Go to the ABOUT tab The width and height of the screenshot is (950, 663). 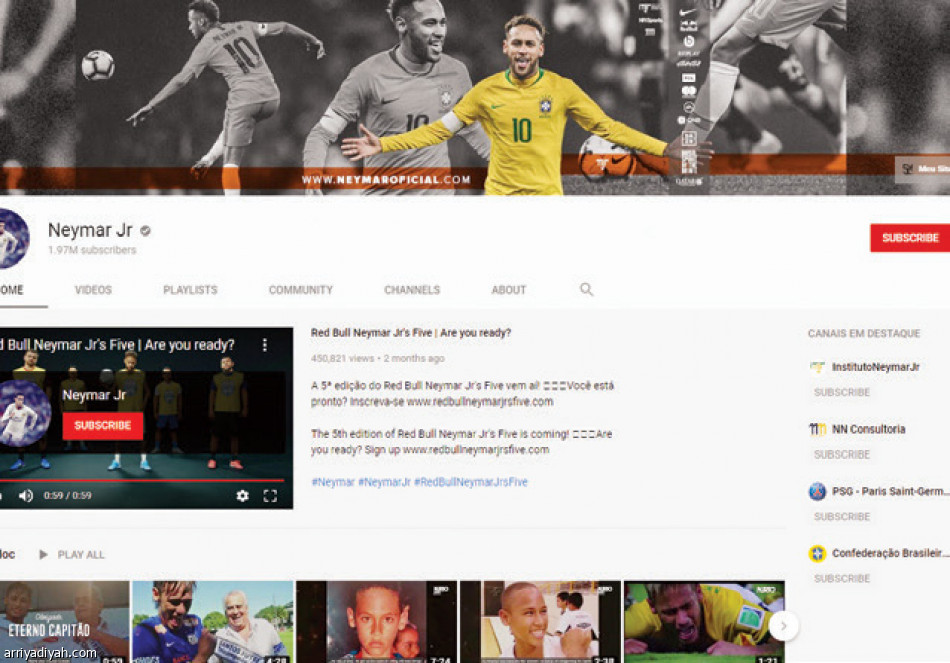508,290
